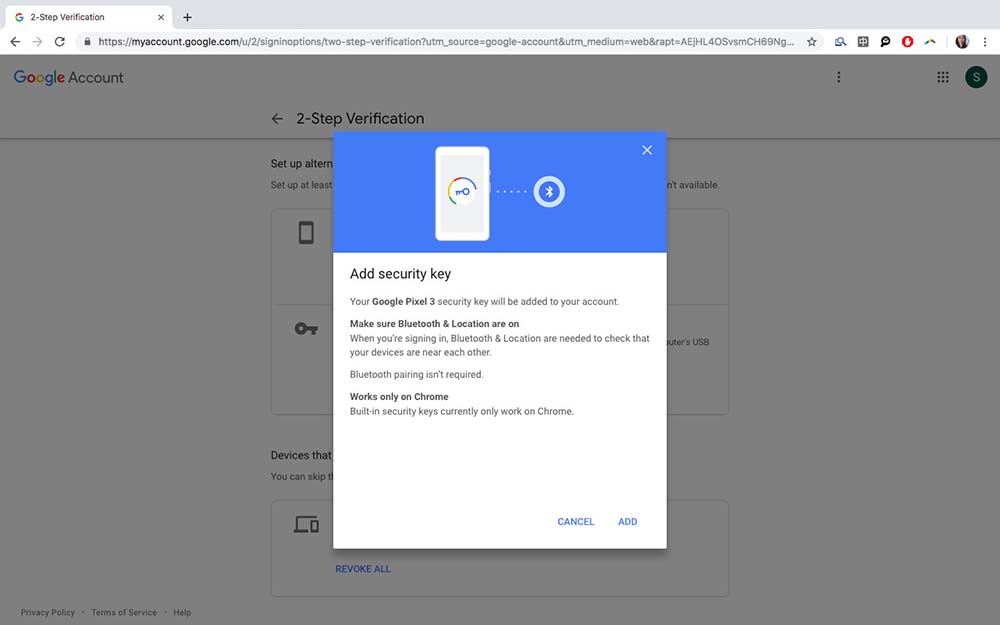Screen dimensions: 1000x625
Task: Open the Help link in the footer
Action: tap(182, 612)
